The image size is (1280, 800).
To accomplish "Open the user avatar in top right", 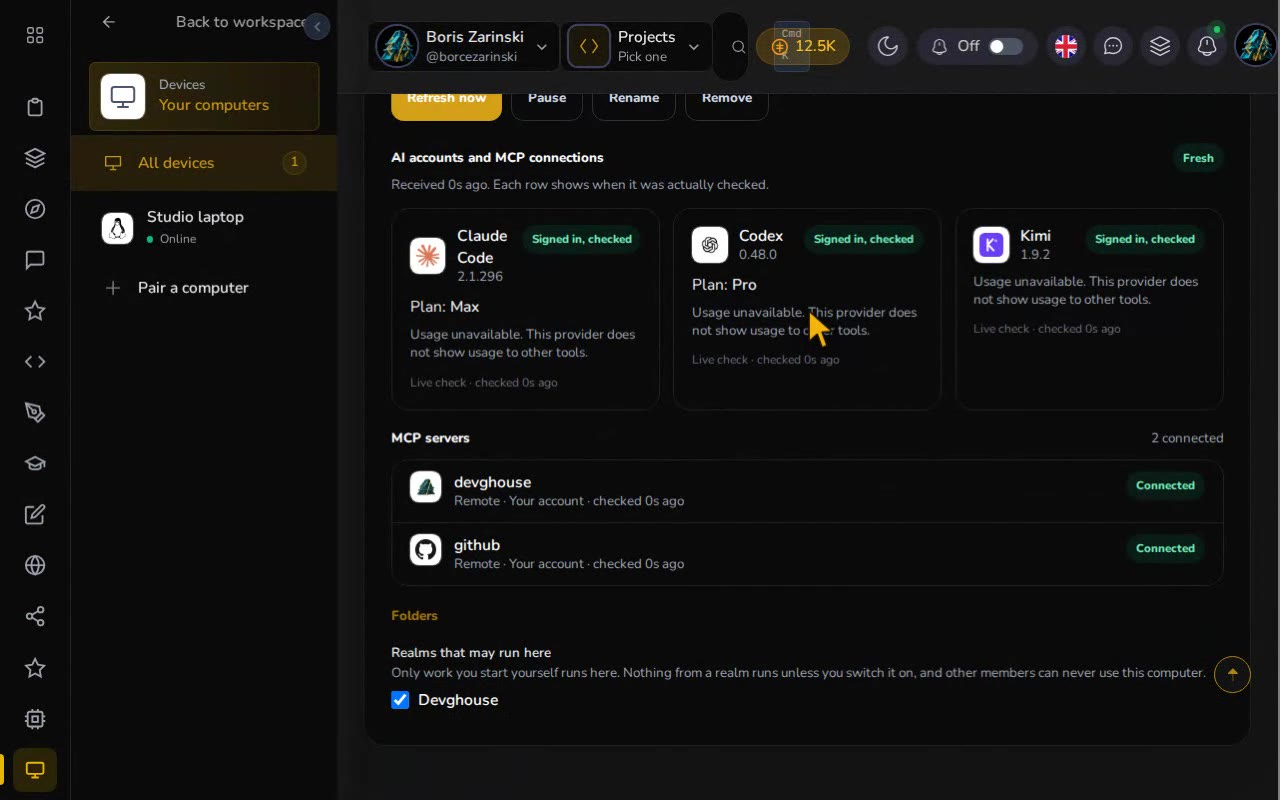I will click(x=1255, y=46).
